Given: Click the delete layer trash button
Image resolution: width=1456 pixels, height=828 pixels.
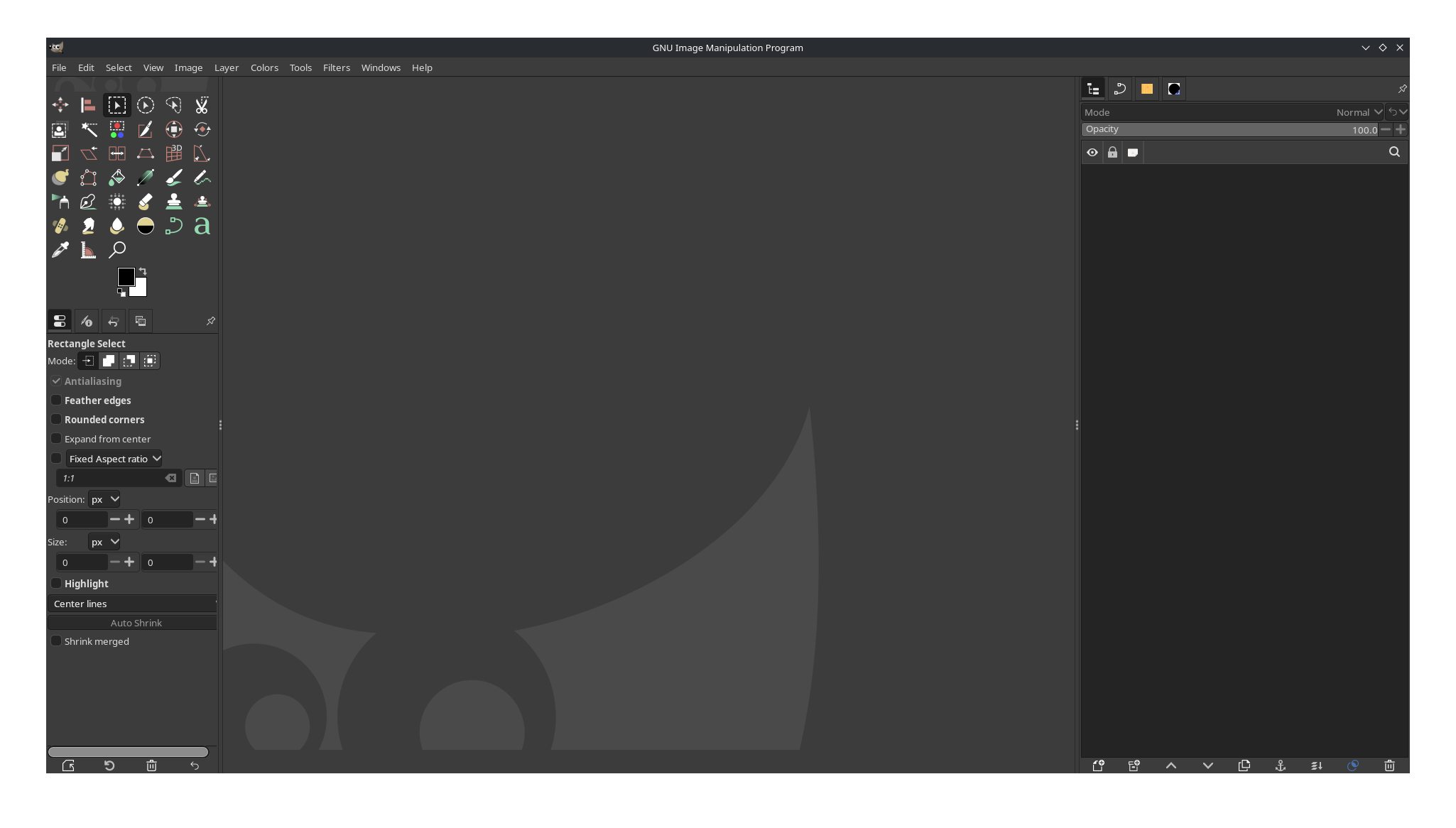Looking at the screenshot, I should (x=1390, y=766).
